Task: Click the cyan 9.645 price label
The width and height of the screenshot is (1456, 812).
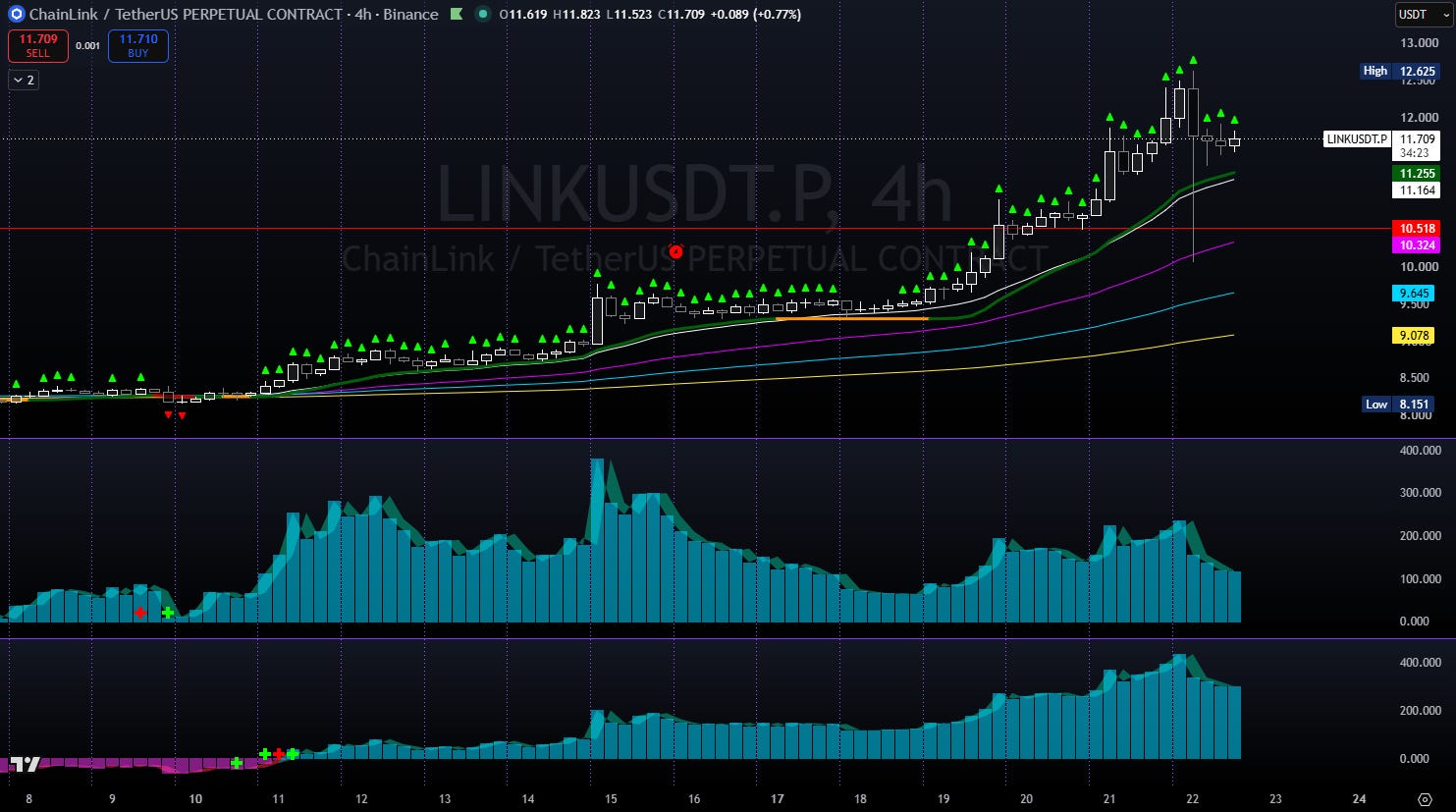Action: [1414, 294]
